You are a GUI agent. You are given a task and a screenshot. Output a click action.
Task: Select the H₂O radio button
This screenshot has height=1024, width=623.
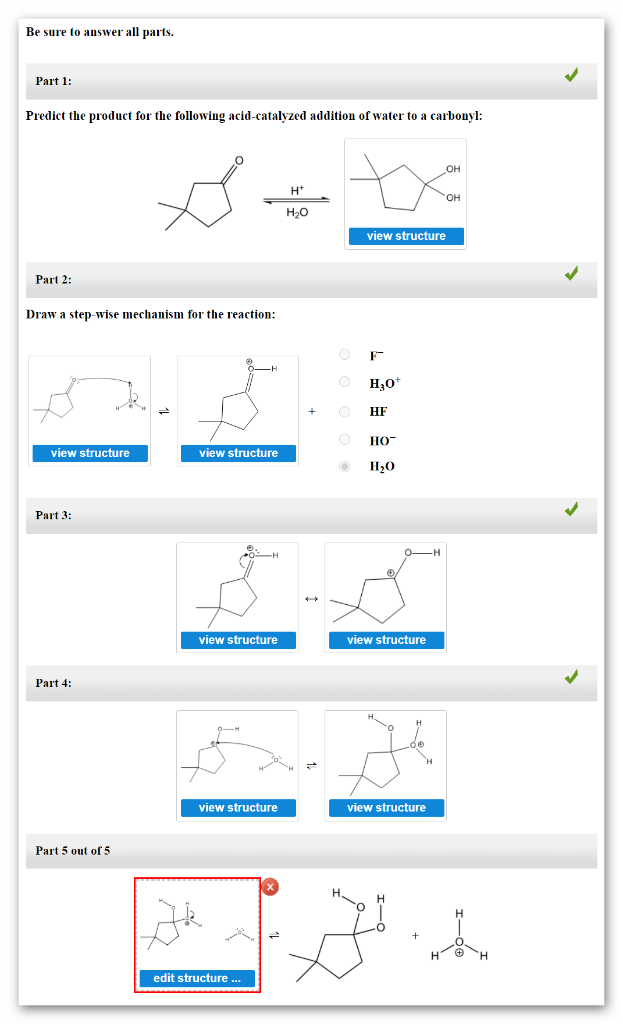[x=344, y=465]
